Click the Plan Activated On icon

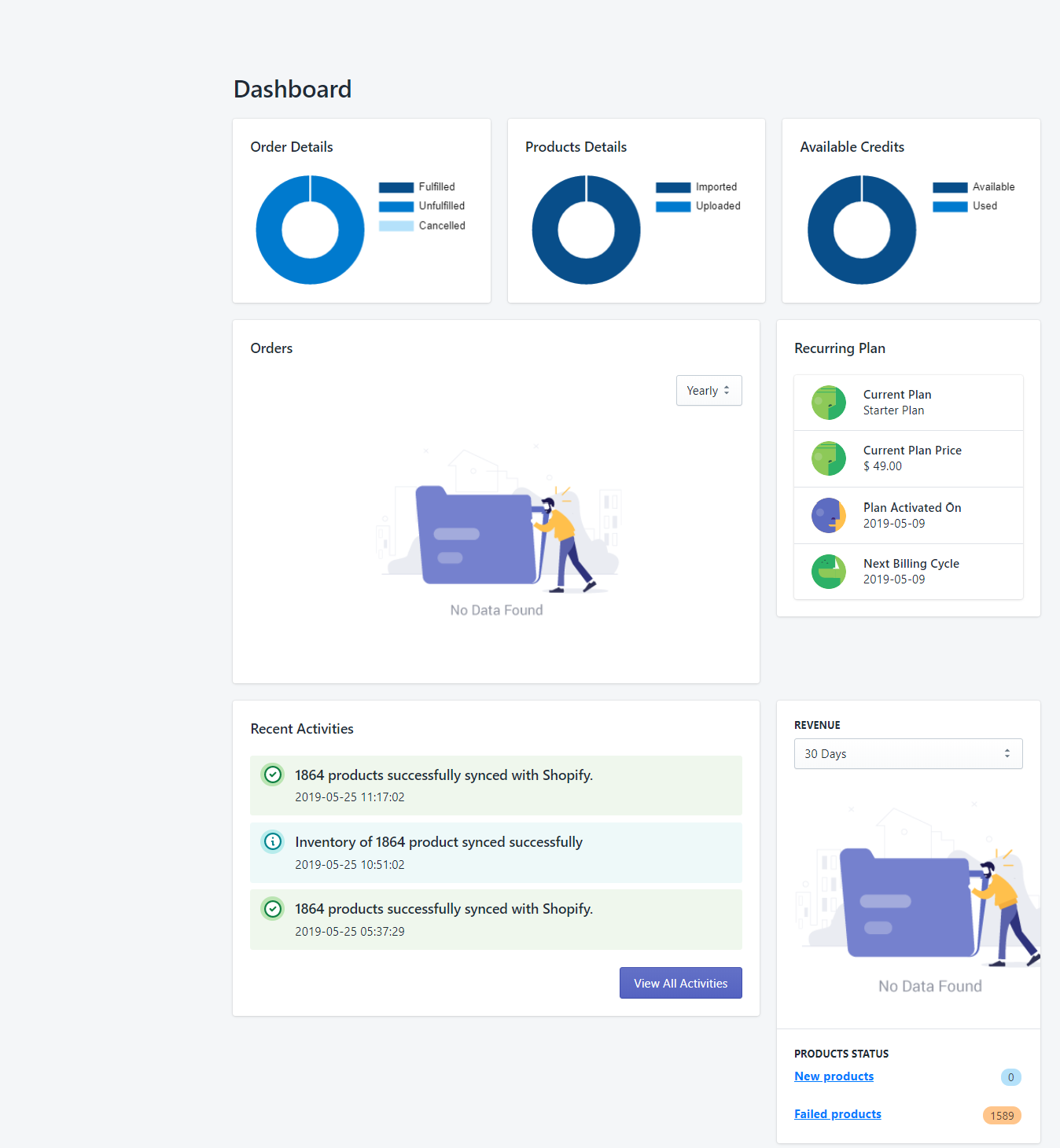pyautogui.click(x=828, y=515)
